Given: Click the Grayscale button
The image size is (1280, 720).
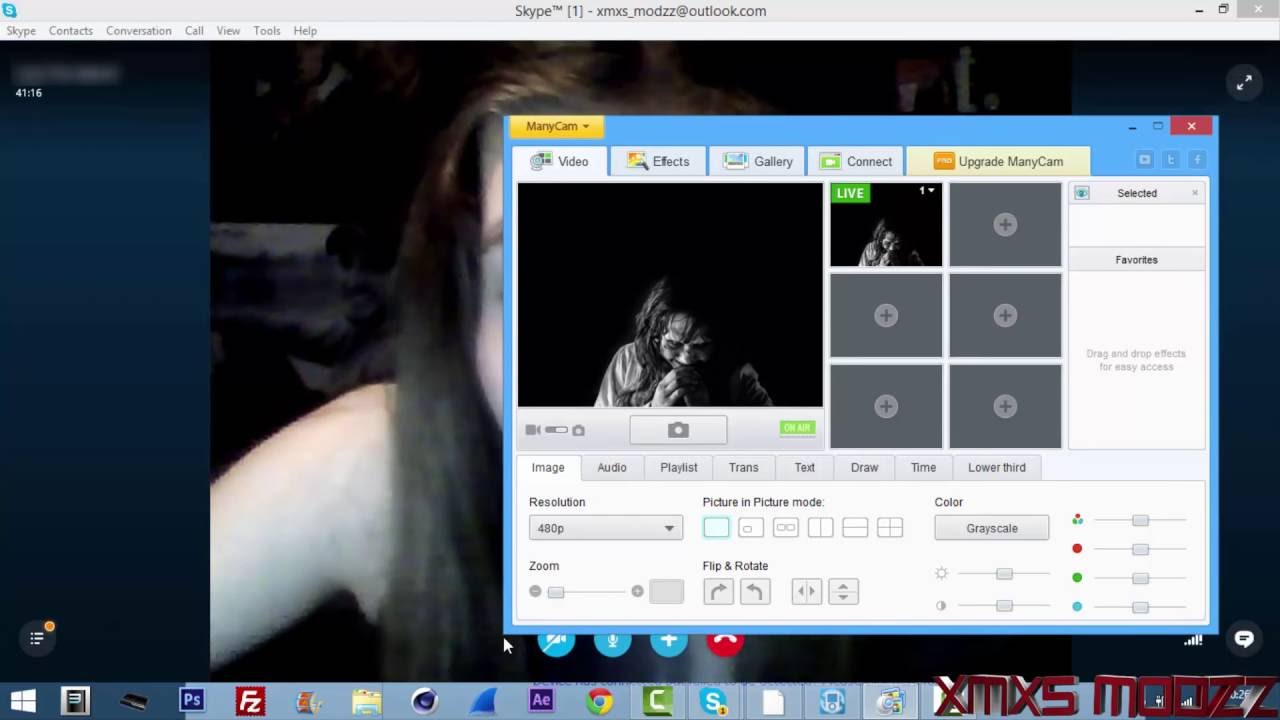Looking at the screenshot, I should click(992, 528).
